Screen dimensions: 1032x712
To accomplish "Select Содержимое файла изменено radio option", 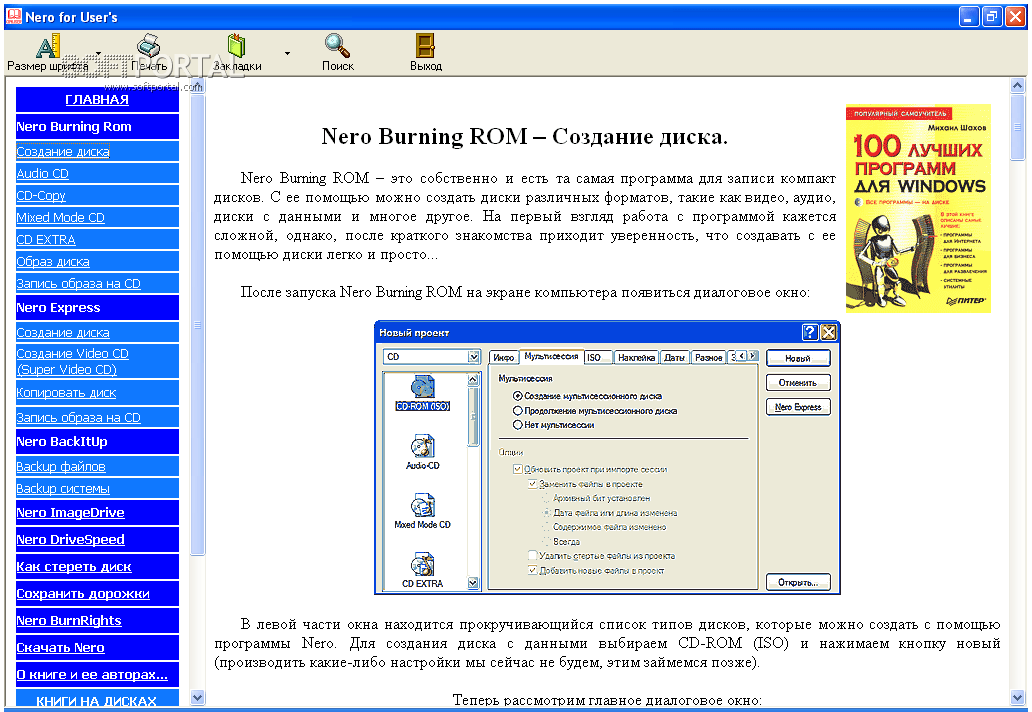I will click(x=546, y=527).
